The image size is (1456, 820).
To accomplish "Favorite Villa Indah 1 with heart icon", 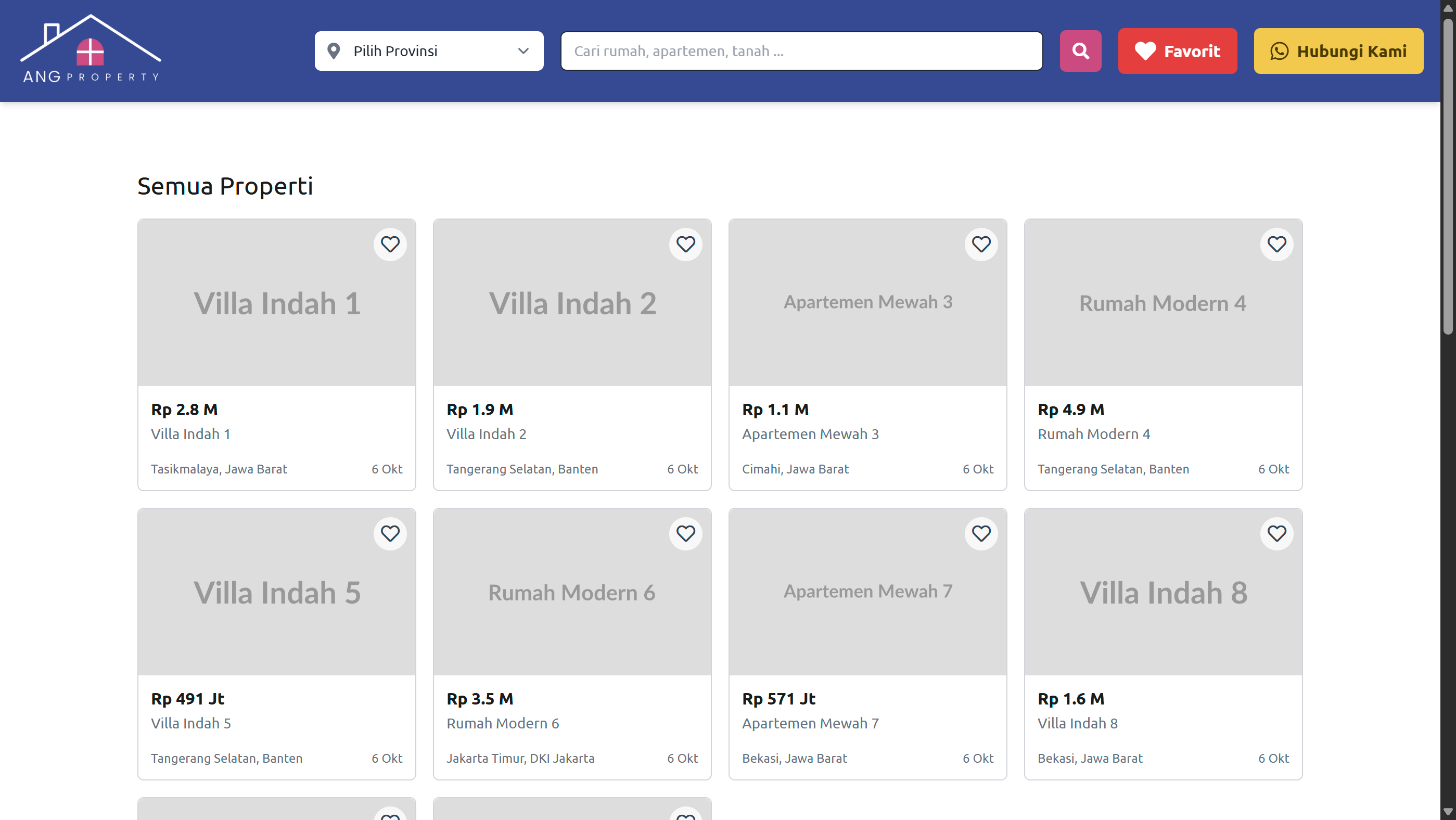I will [390, 244].
